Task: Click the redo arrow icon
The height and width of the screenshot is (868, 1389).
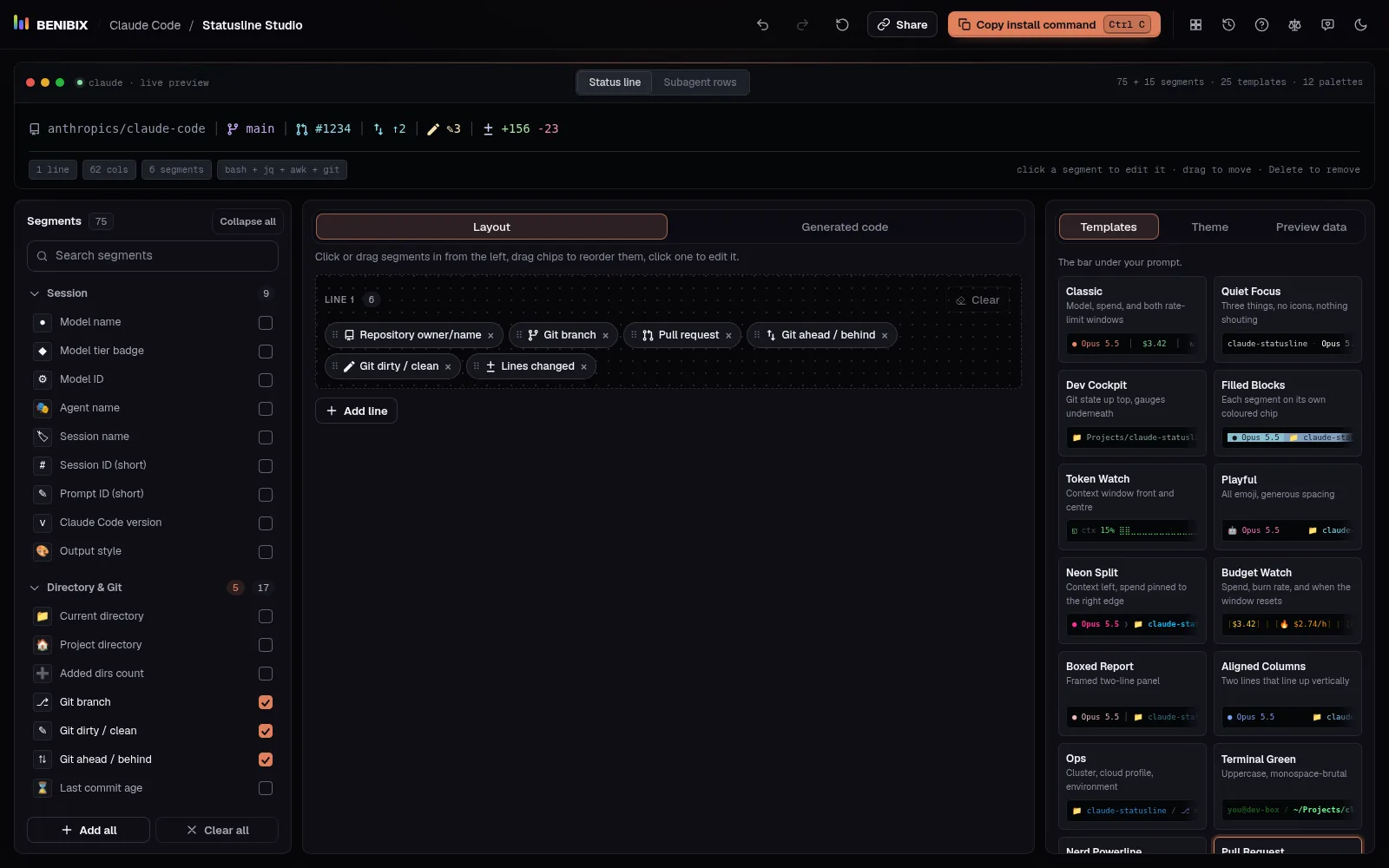Action: pos(802,25)
